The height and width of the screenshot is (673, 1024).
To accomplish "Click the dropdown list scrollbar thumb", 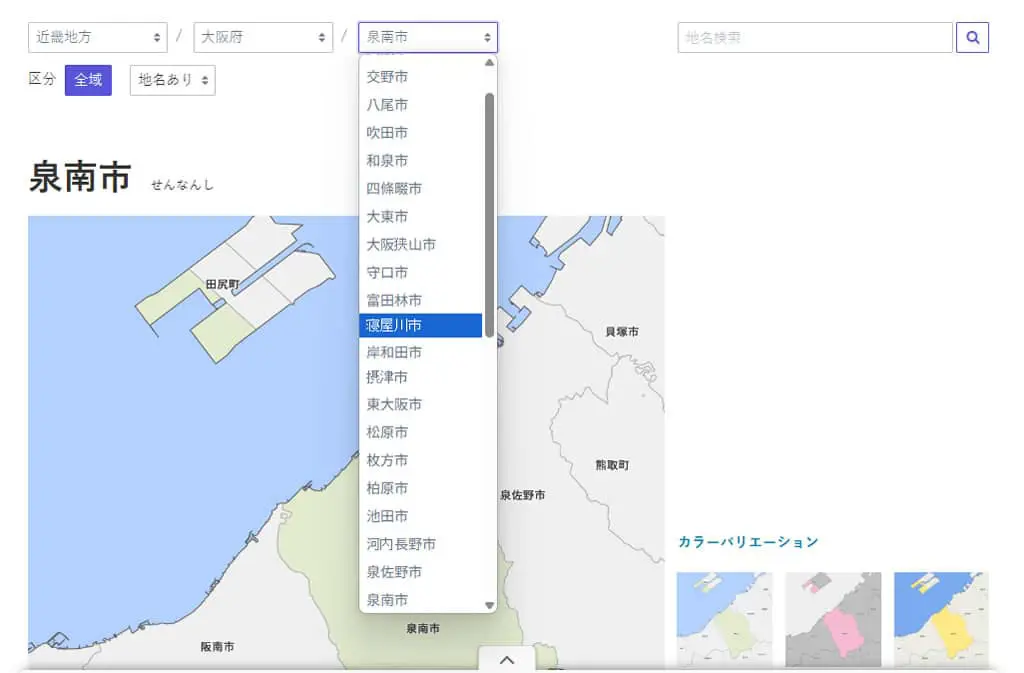I will (x=489, y=215).
